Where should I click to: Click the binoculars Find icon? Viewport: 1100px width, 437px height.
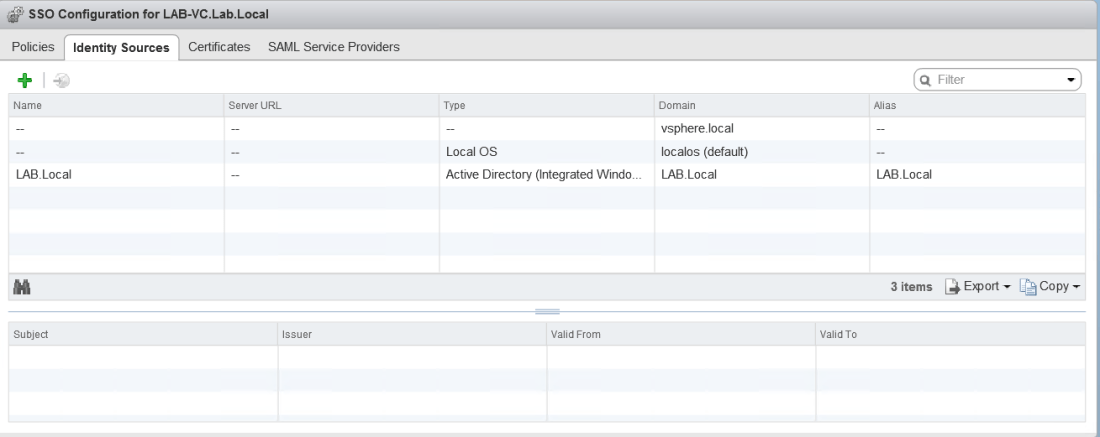20,287
